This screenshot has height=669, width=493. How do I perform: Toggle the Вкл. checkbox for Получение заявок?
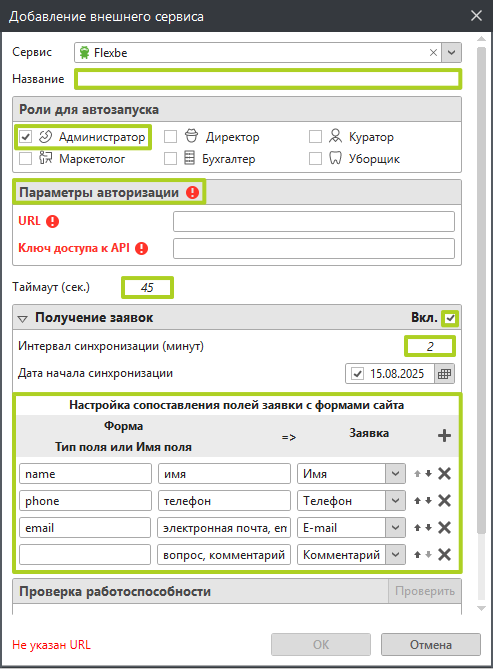point(450,318)
